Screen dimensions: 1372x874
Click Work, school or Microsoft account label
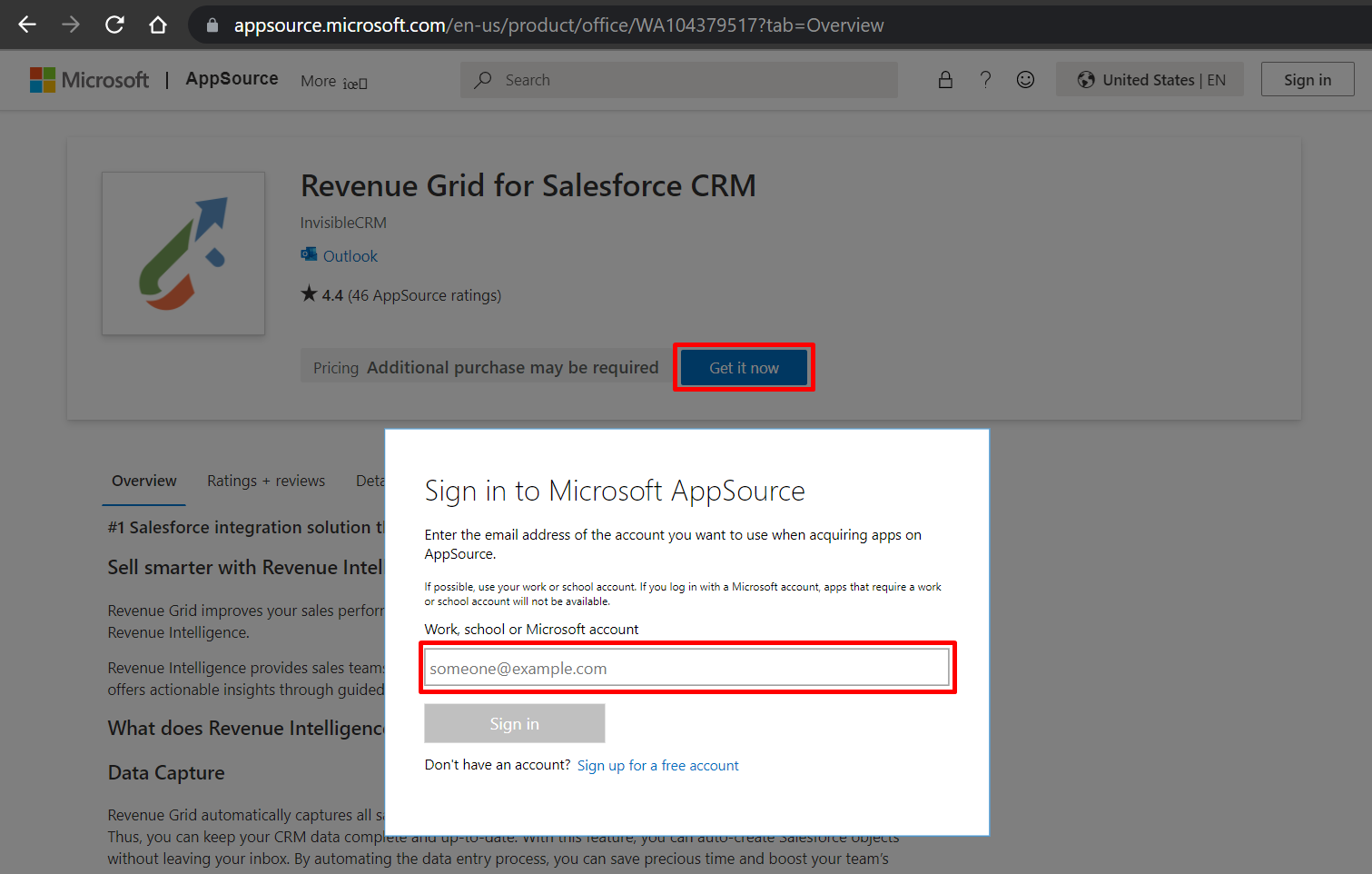pyautogui.click(x=531, y=630)
